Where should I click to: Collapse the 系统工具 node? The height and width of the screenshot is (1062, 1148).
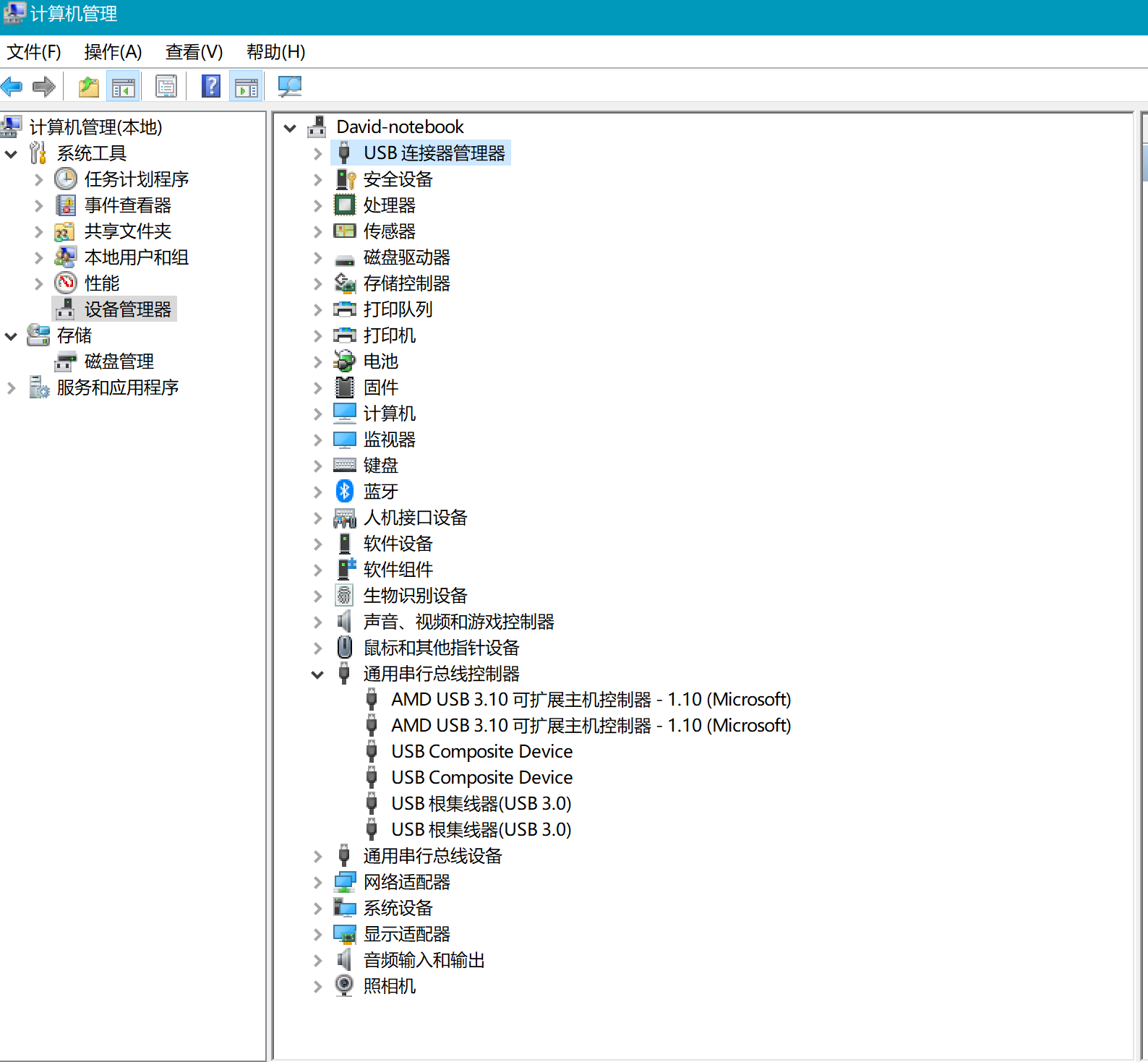click(x=11, y=154)
